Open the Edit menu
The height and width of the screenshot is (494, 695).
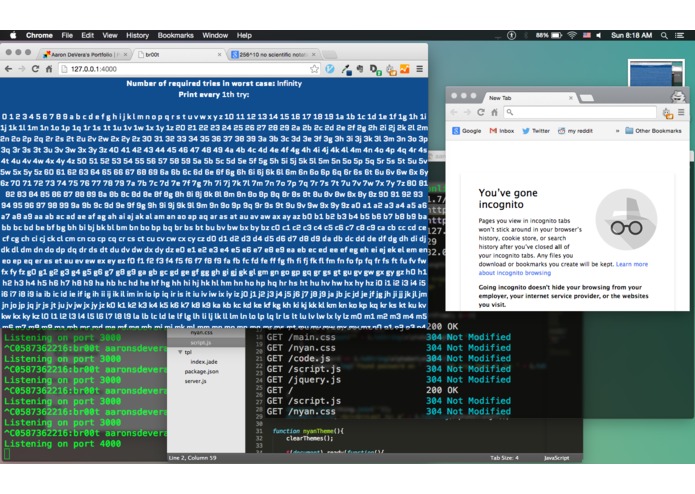87,35
